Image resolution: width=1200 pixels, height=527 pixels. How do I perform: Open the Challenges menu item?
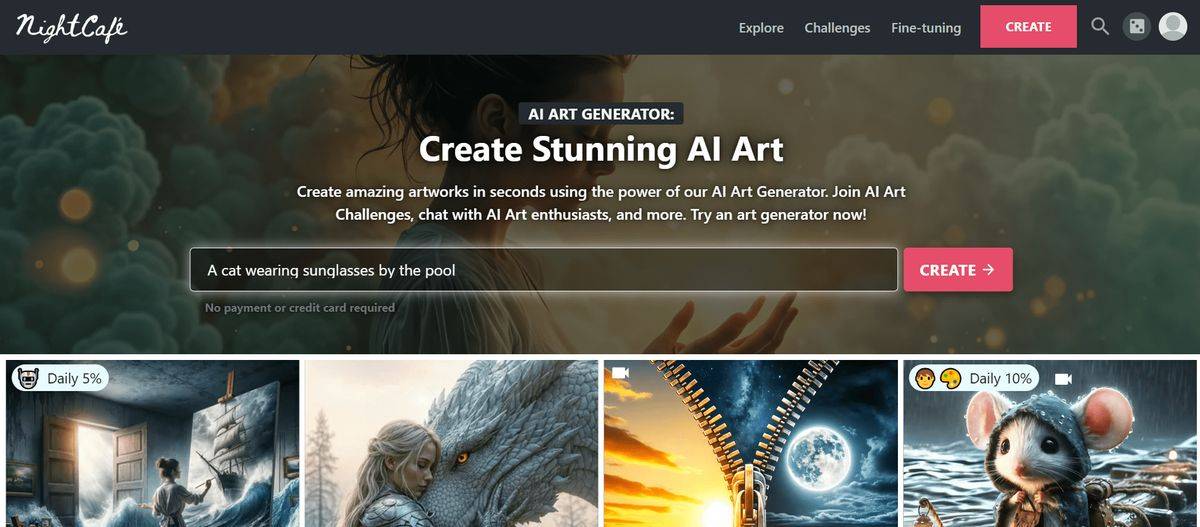(x=837, y=28)
